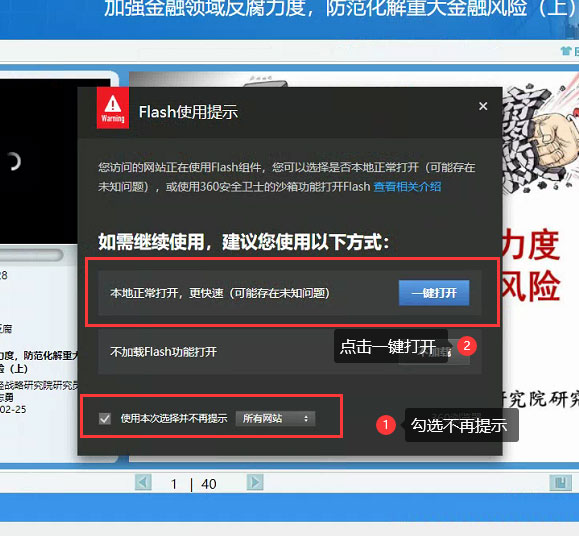Toggle the 使用本次选择并不再提示 checkbox
Viewport: 579px width, 536px height.
[x=105, y=419]
